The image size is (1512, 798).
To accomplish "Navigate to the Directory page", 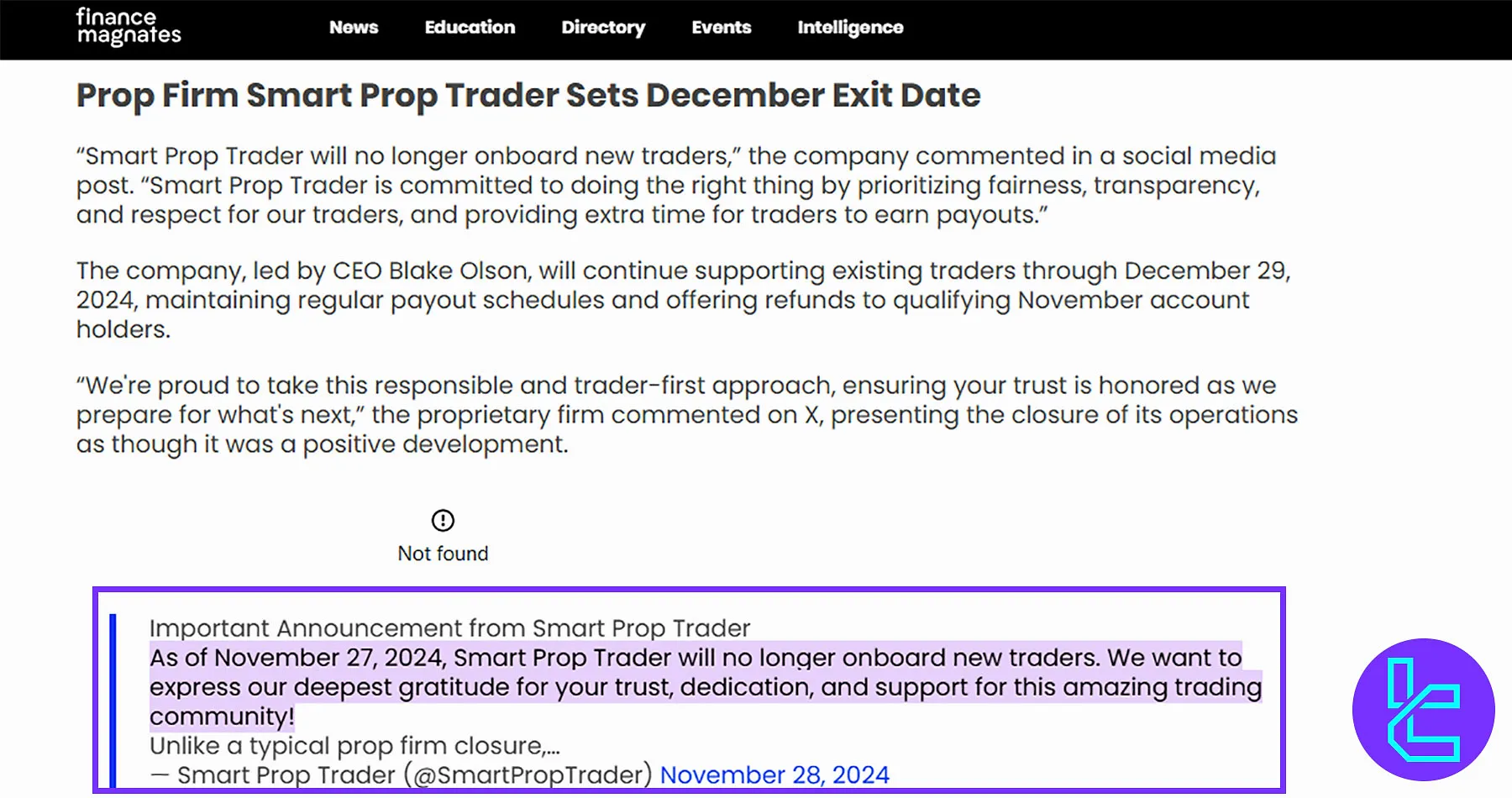I will [x=603, y=28].
